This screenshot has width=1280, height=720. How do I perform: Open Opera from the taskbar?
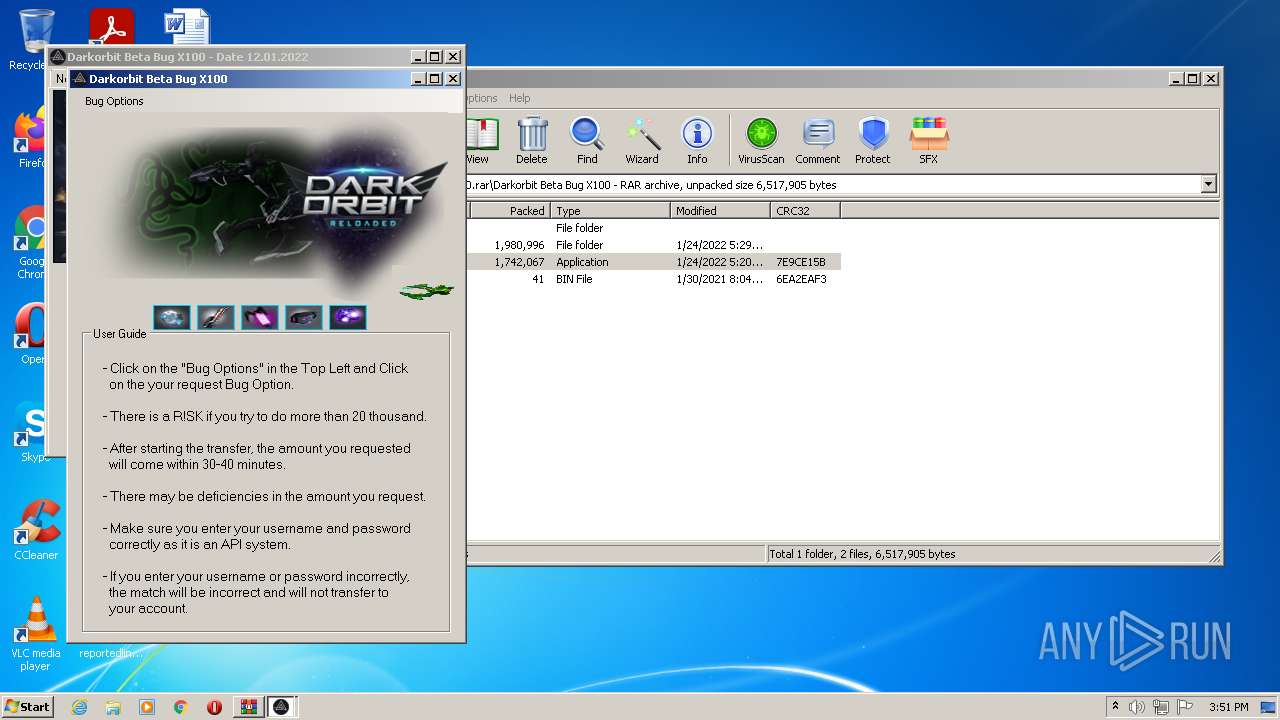214,707
